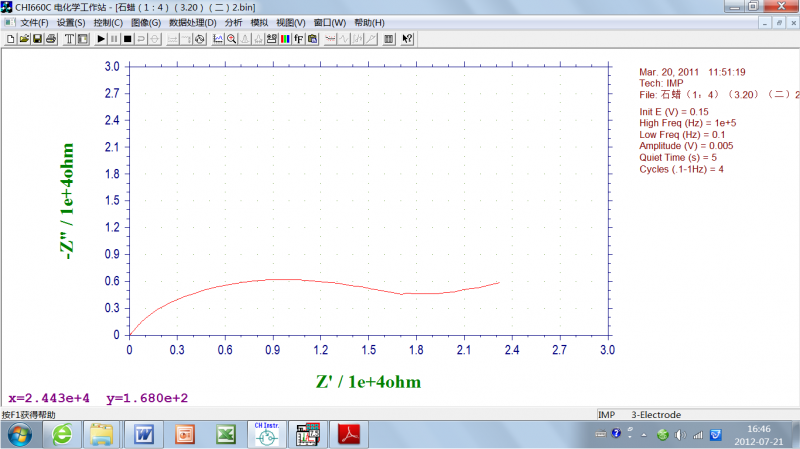800x449 pixels.
Task: Open the 模拟 menu
Action: tap(259, 22)
